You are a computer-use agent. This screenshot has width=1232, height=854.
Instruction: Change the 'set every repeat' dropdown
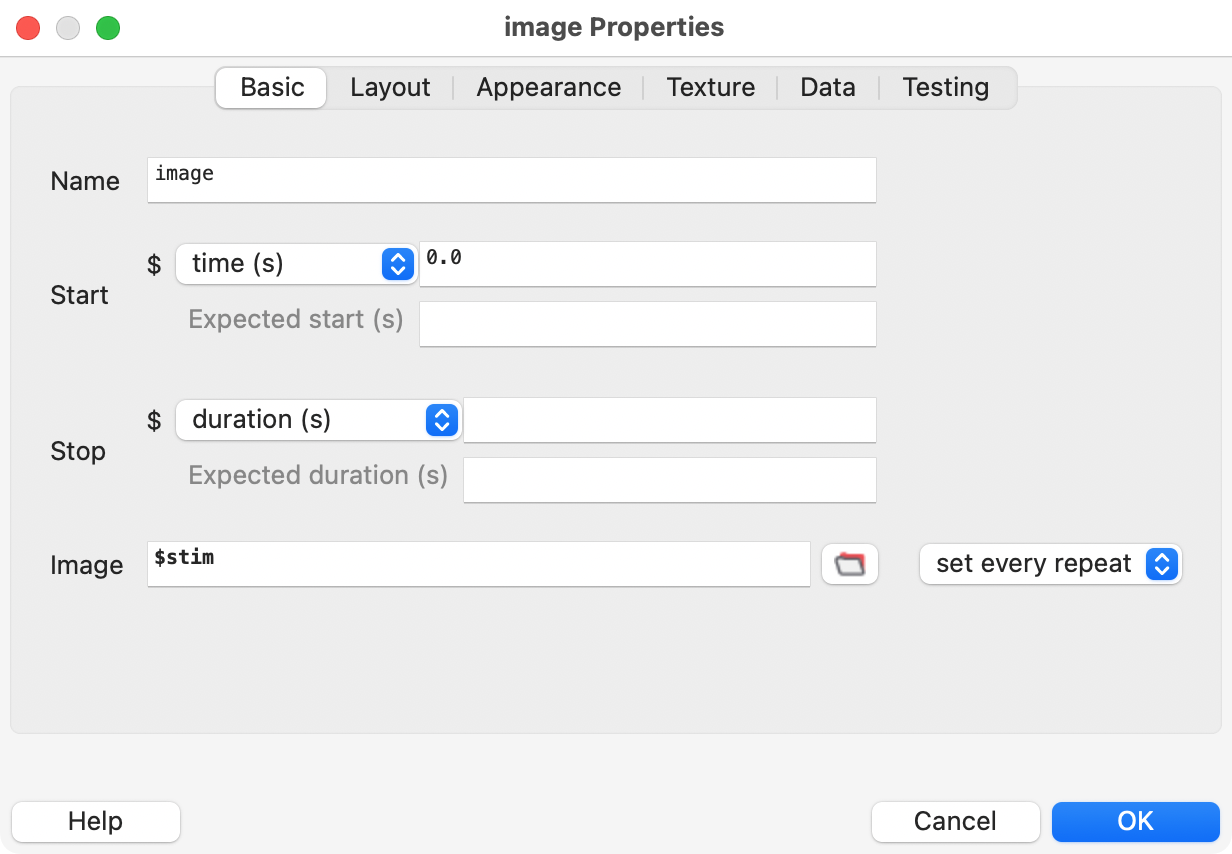[x=1050, y=564]
